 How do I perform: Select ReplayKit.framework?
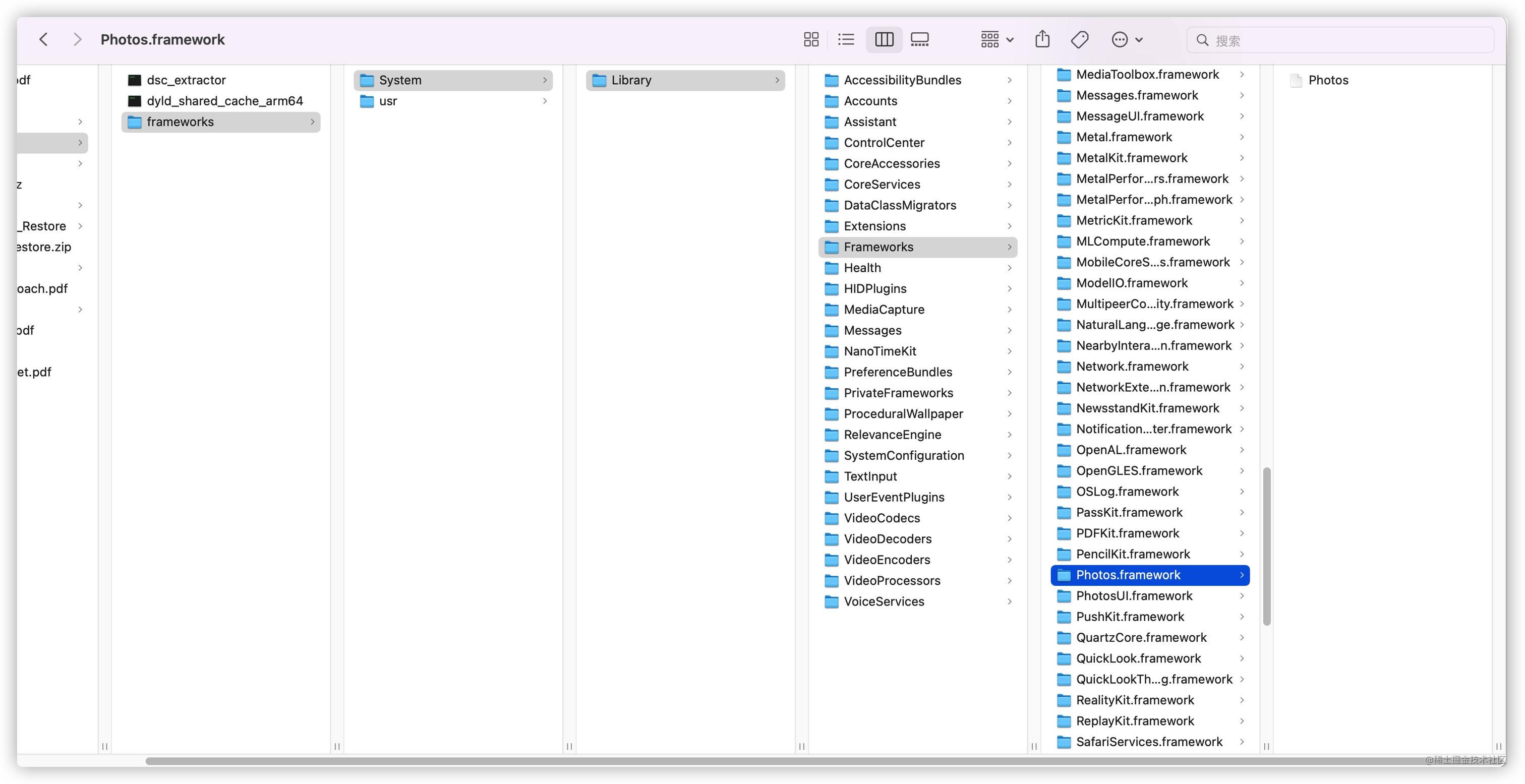(x=1150, y=720)
